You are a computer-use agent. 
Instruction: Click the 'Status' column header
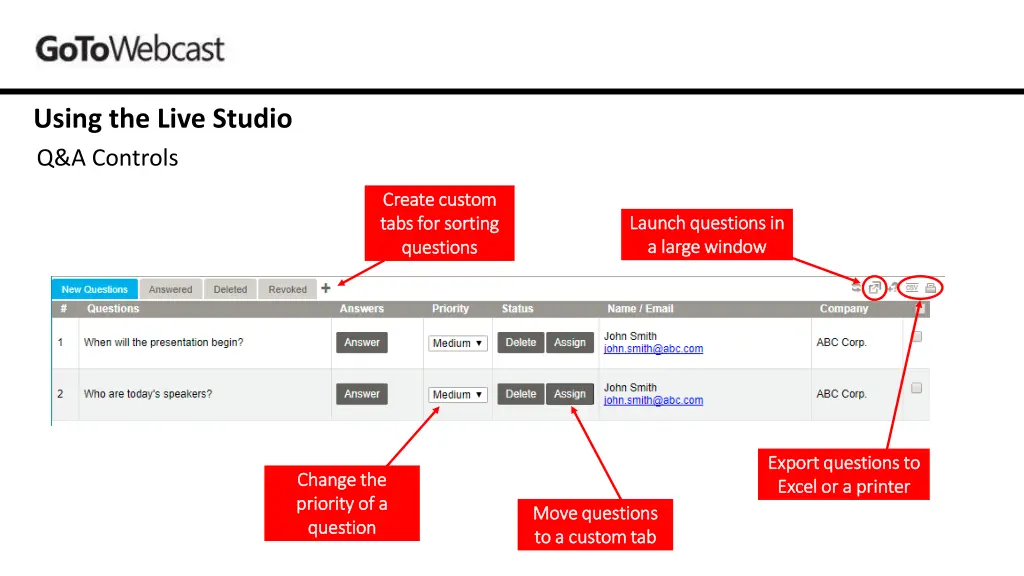517,308
